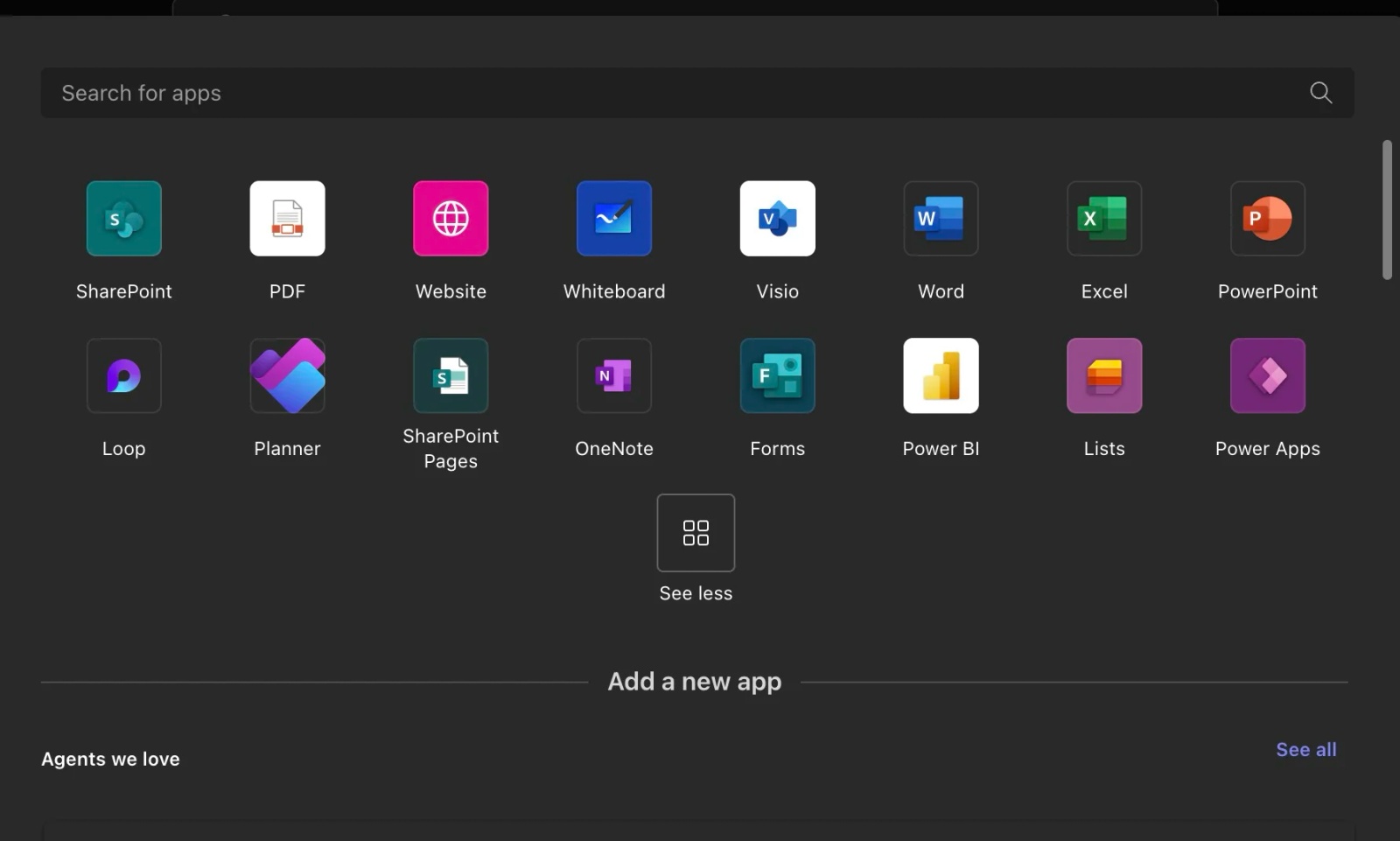
Task: Choose the OneNote app icon
Action: [x=614, y=375]
